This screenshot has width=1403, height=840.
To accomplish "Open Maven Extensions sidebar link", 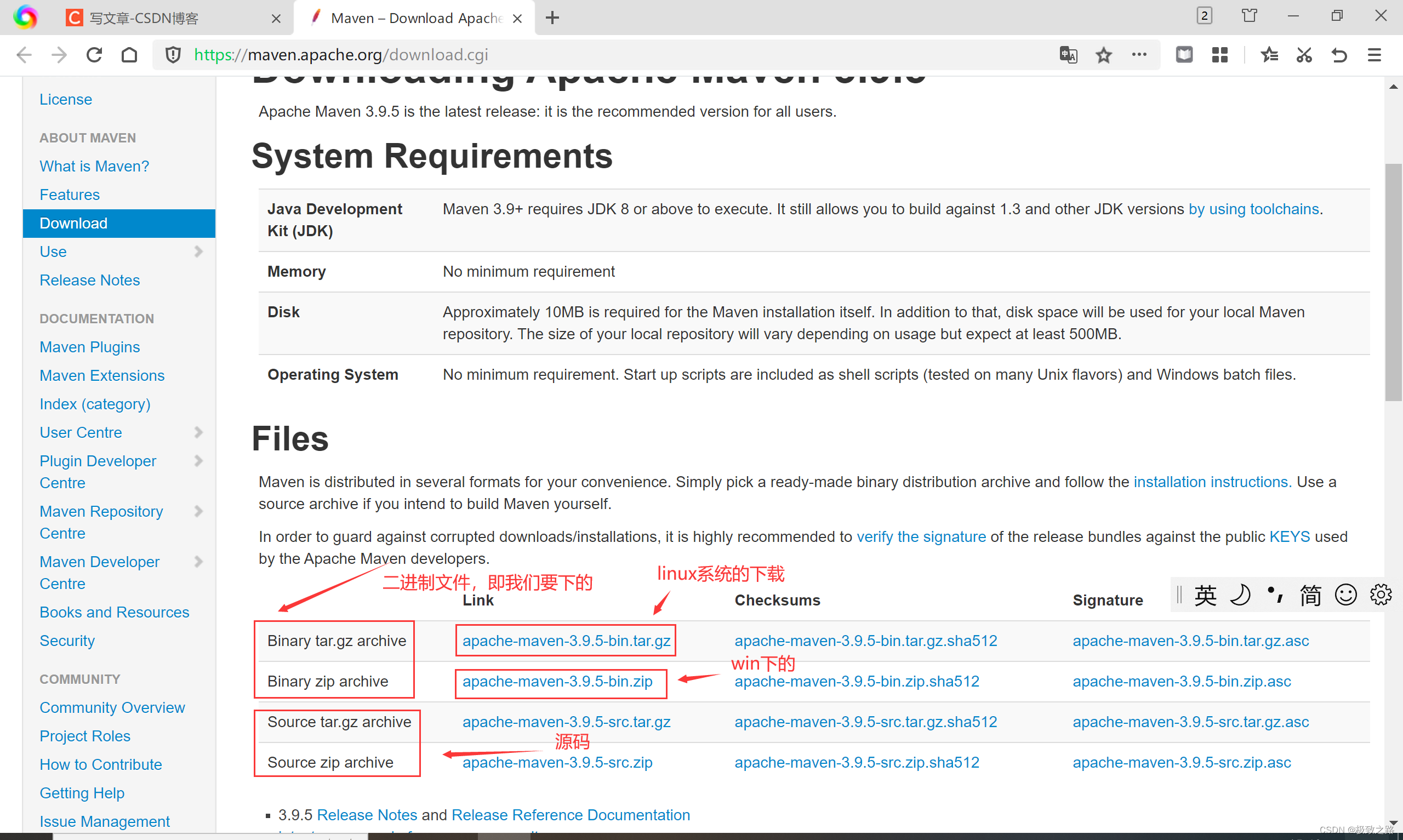I will point(102,376).
